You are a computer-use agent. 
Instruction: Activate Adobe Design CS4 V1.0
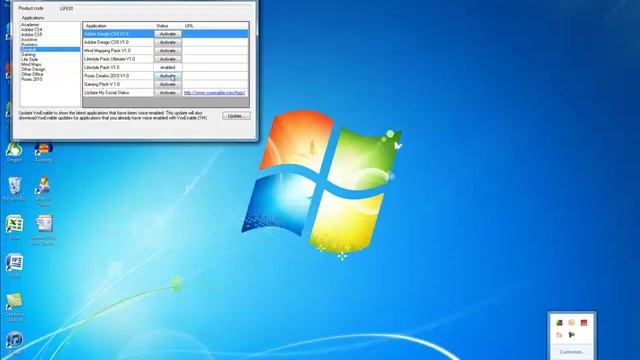point(168,34)
